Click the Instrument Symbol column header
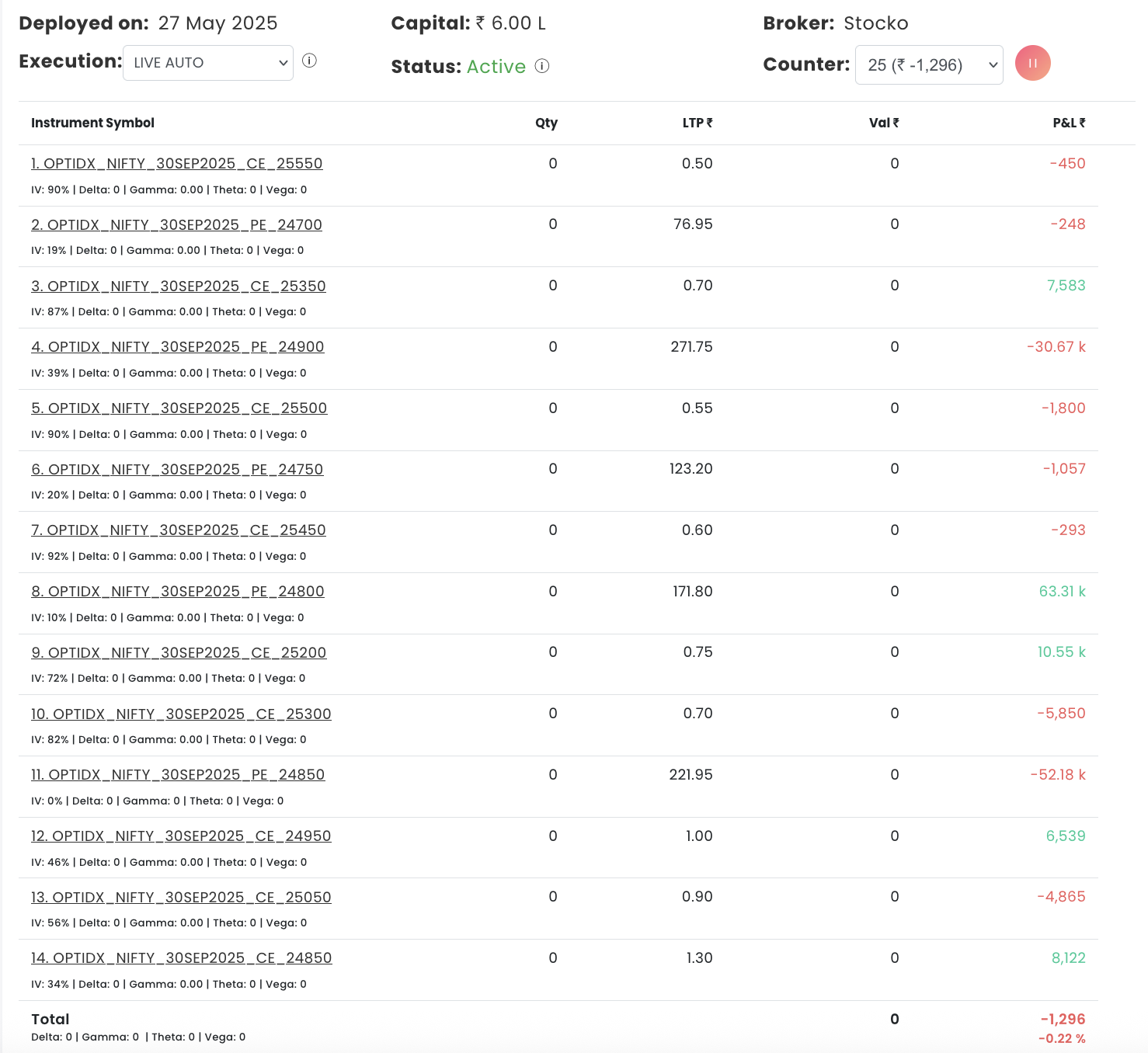 pos(92,123)
